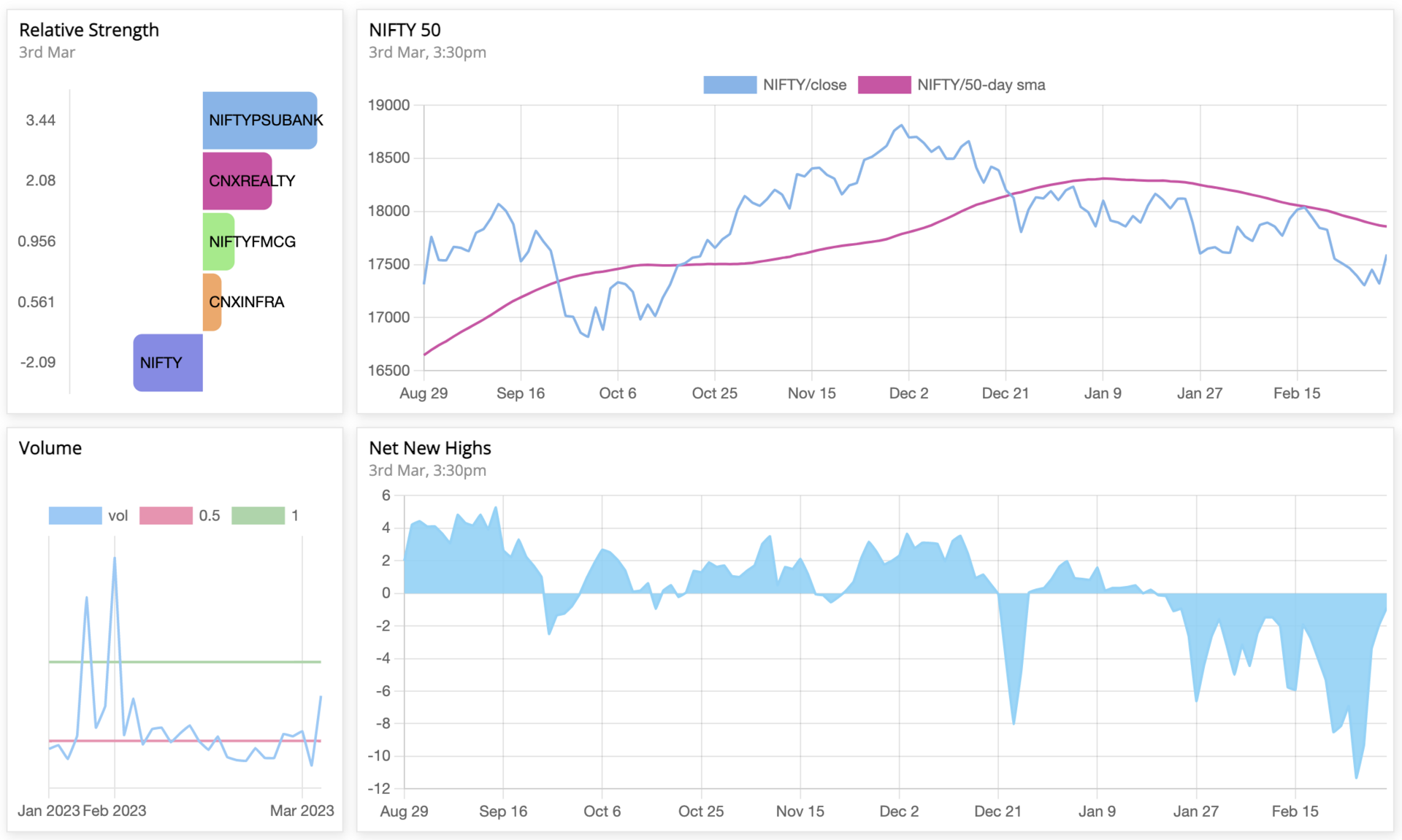The height and width of the screenshot is (840, 1402).
Task: Select the NIFTYFMCG relative strength bar
Action: 218,242
